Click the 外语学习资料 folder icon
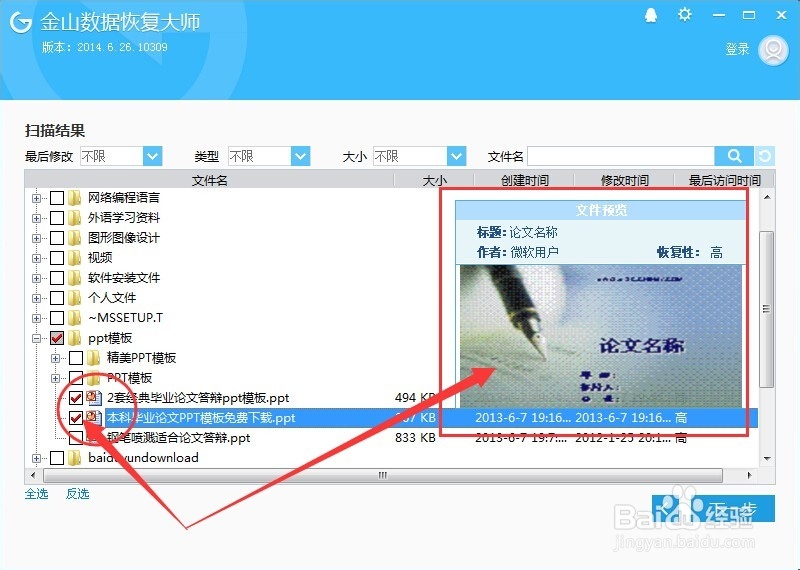Image resolution: width=800 pixels, height=570 pixels. tap(74, 218)
